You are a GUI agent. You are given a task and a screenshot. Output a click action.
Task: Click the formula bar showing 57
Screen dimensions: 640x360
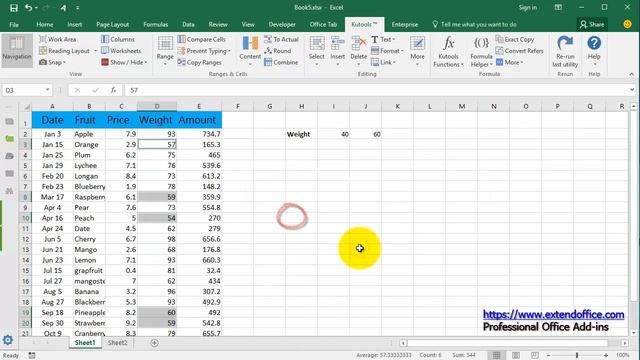(376, 90)
